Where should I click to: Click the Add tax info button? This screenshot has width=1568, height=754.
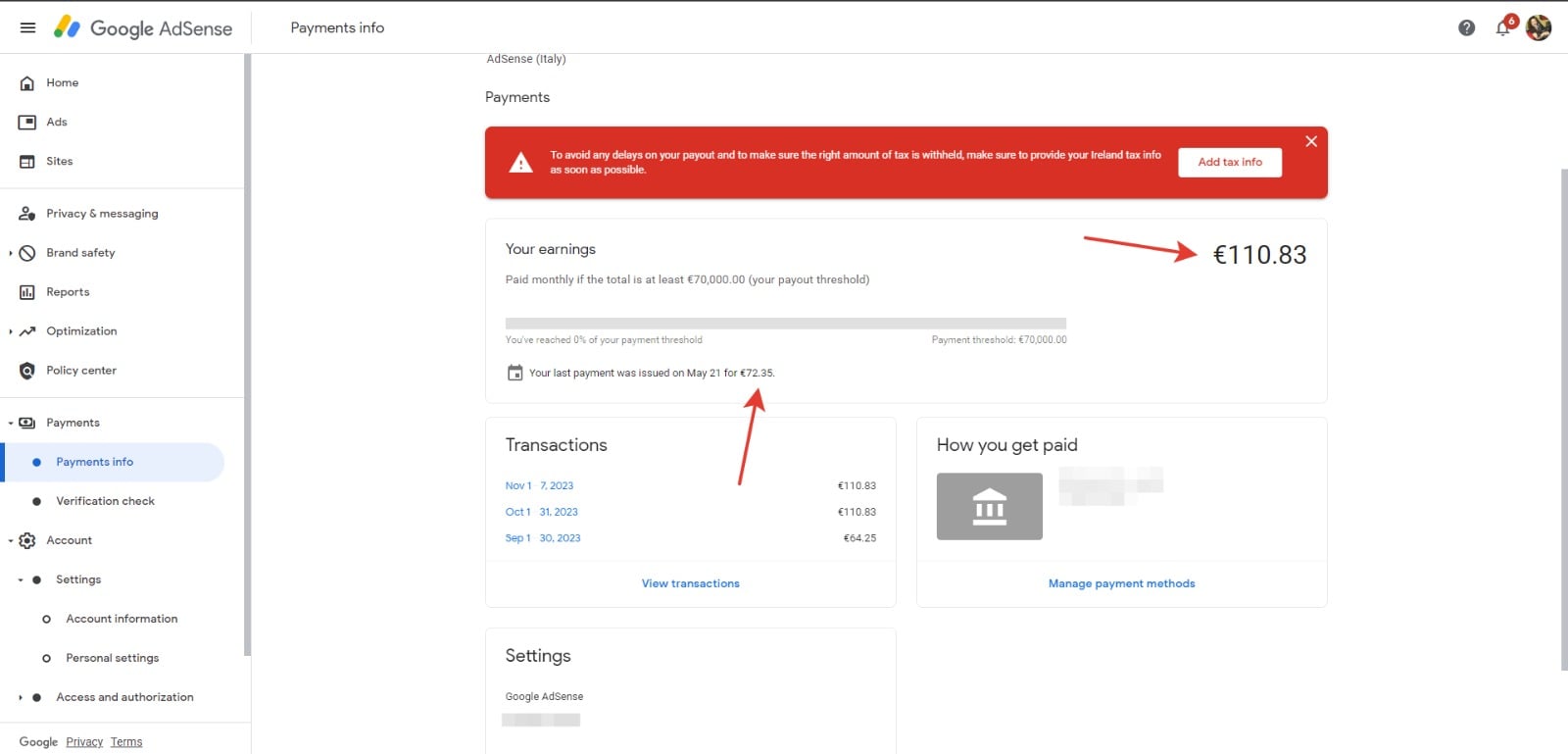tap(1230, 163)
